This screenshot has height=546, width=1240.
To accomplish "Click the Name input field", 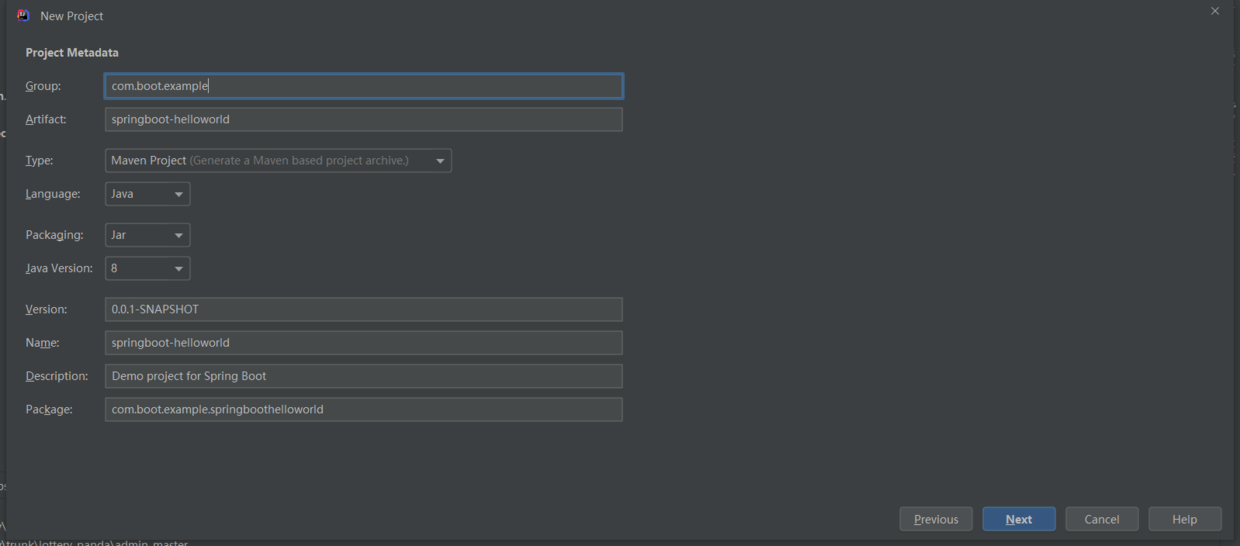I will 364,342.
